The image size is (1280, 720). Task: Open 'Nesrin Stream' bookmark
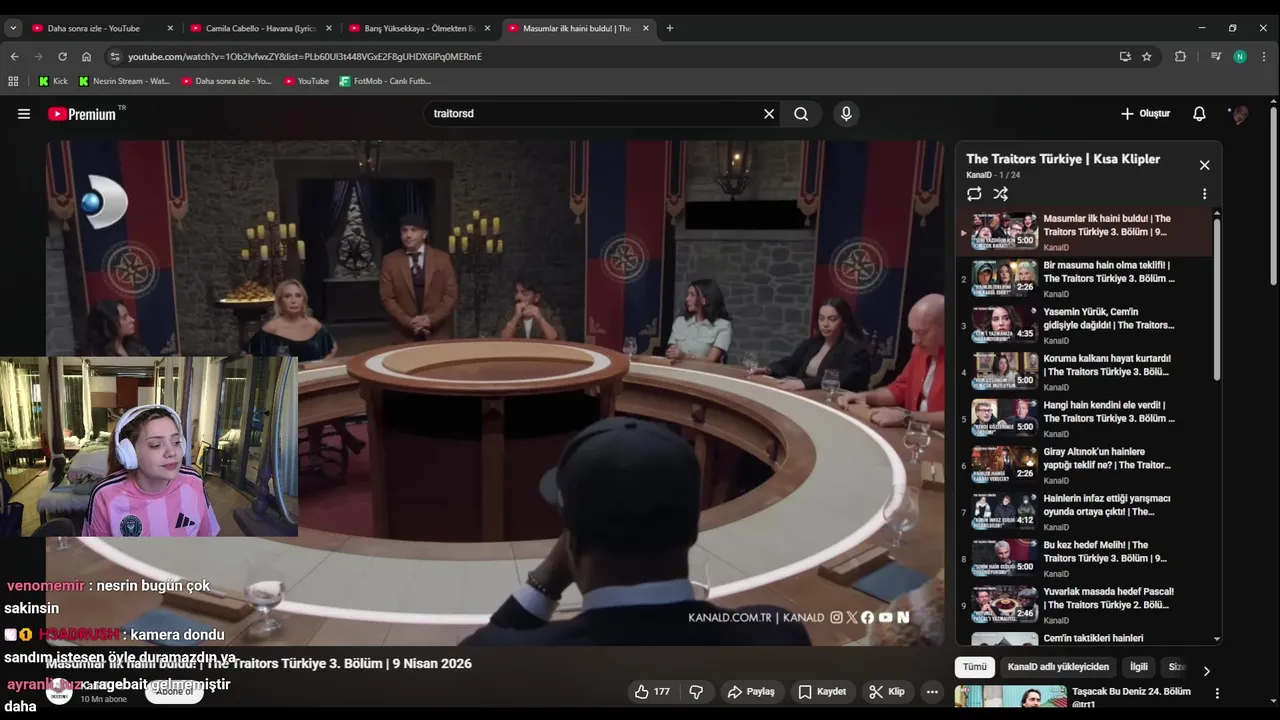pyautogui.click(x=124, y=81)
